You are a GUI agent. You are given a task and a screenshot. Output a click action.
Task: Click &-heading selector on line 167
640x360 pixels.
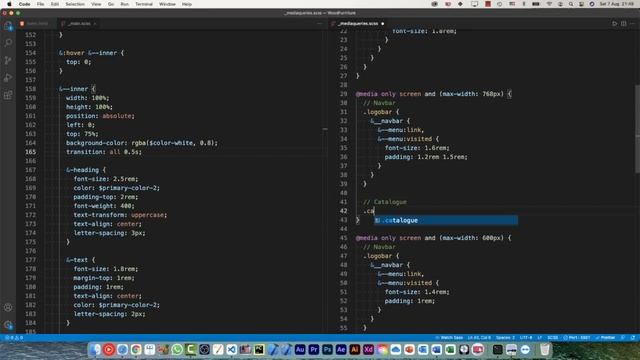[82, 170]
